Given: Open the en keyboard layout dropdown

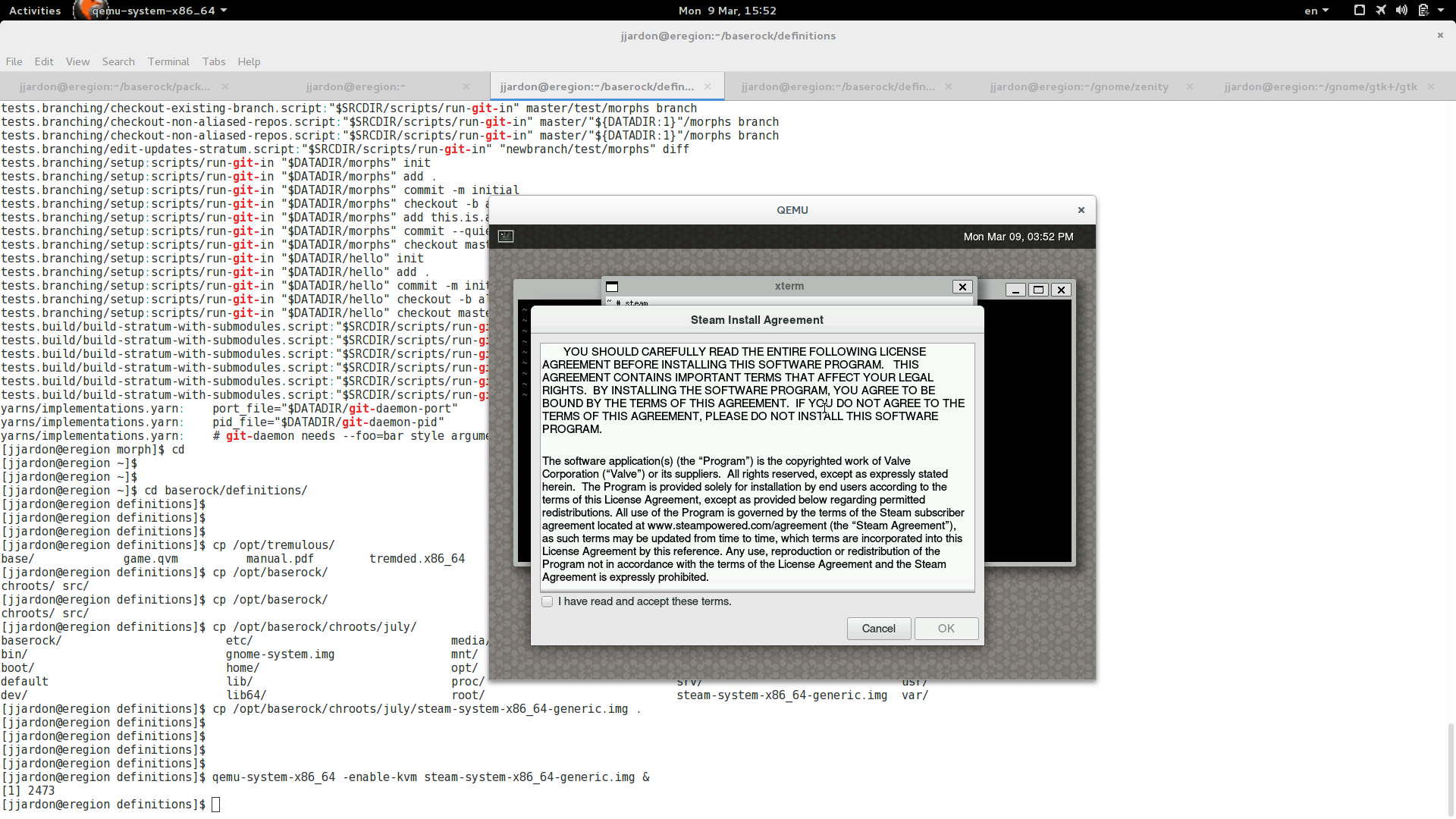Looking at the screenshot, I should click(1316, 11).
